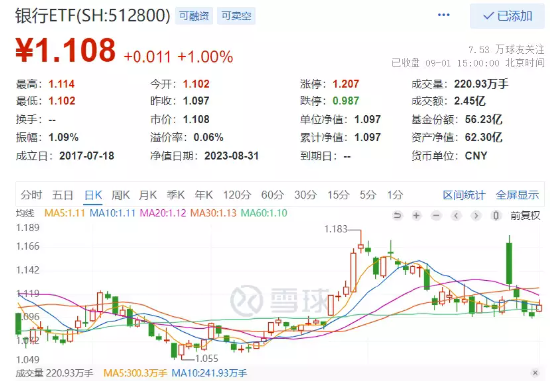Toggle the MA30:1.13 moving average label
Screen dimensions: 550x382
click(213, 213)
